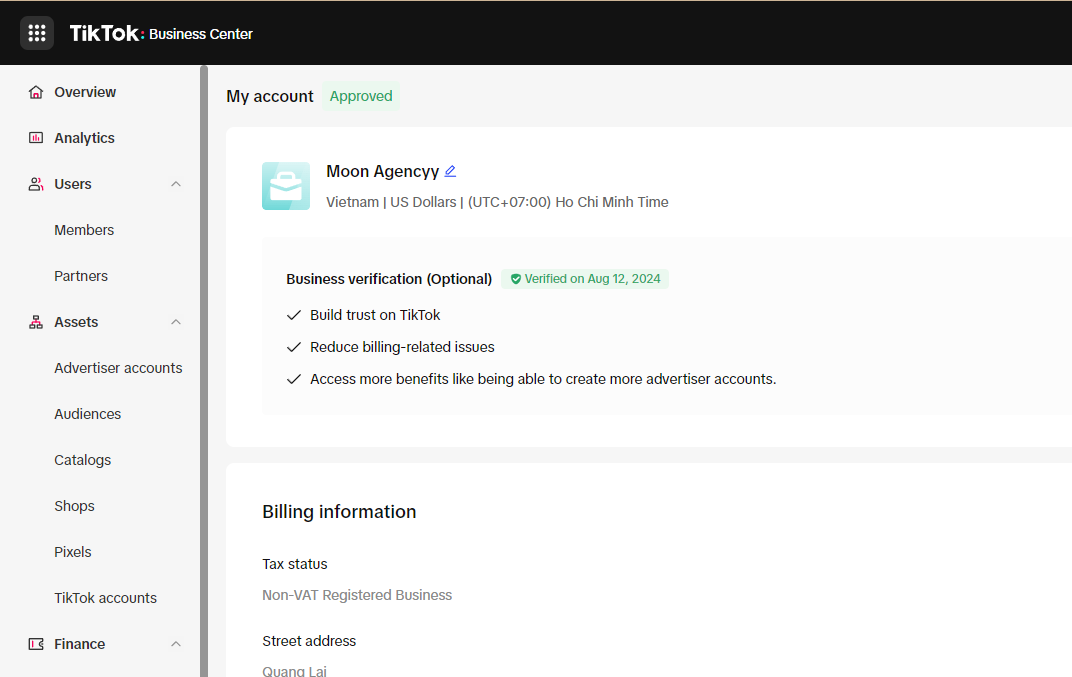Click the green verified shield icon
1072x677 pixels.
(516, 279)
